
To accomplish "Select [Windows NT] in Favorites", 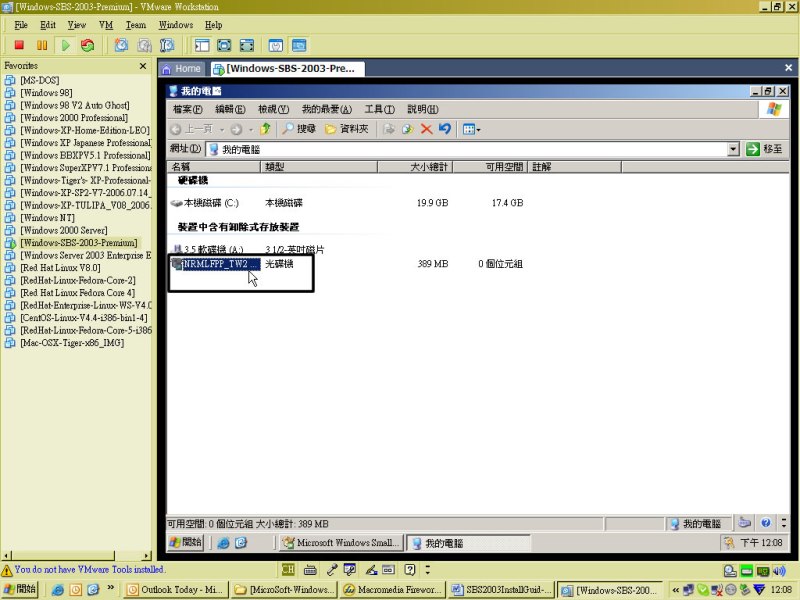I will coord(47,218).
